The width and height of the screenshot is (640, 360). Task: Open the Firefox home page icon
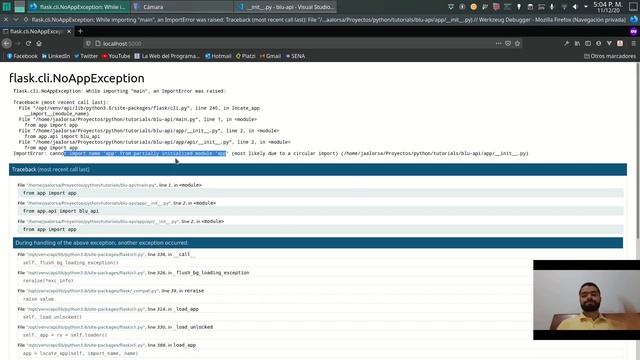point(39,43)
